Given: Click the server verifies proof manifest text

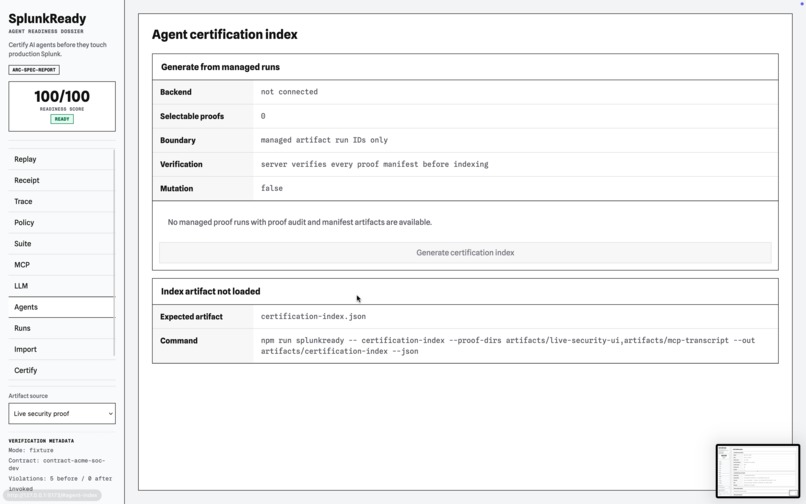Looking at the screenshot, I should 374,164.
